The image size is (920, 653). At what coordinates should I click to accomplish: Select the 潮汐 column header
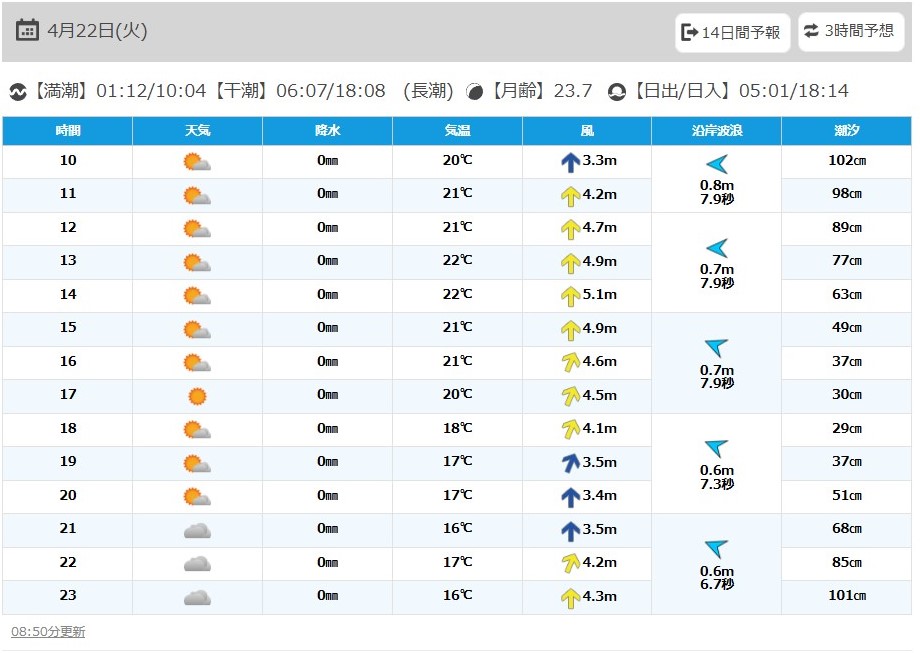pyautogui.click(x=847, y=130)
